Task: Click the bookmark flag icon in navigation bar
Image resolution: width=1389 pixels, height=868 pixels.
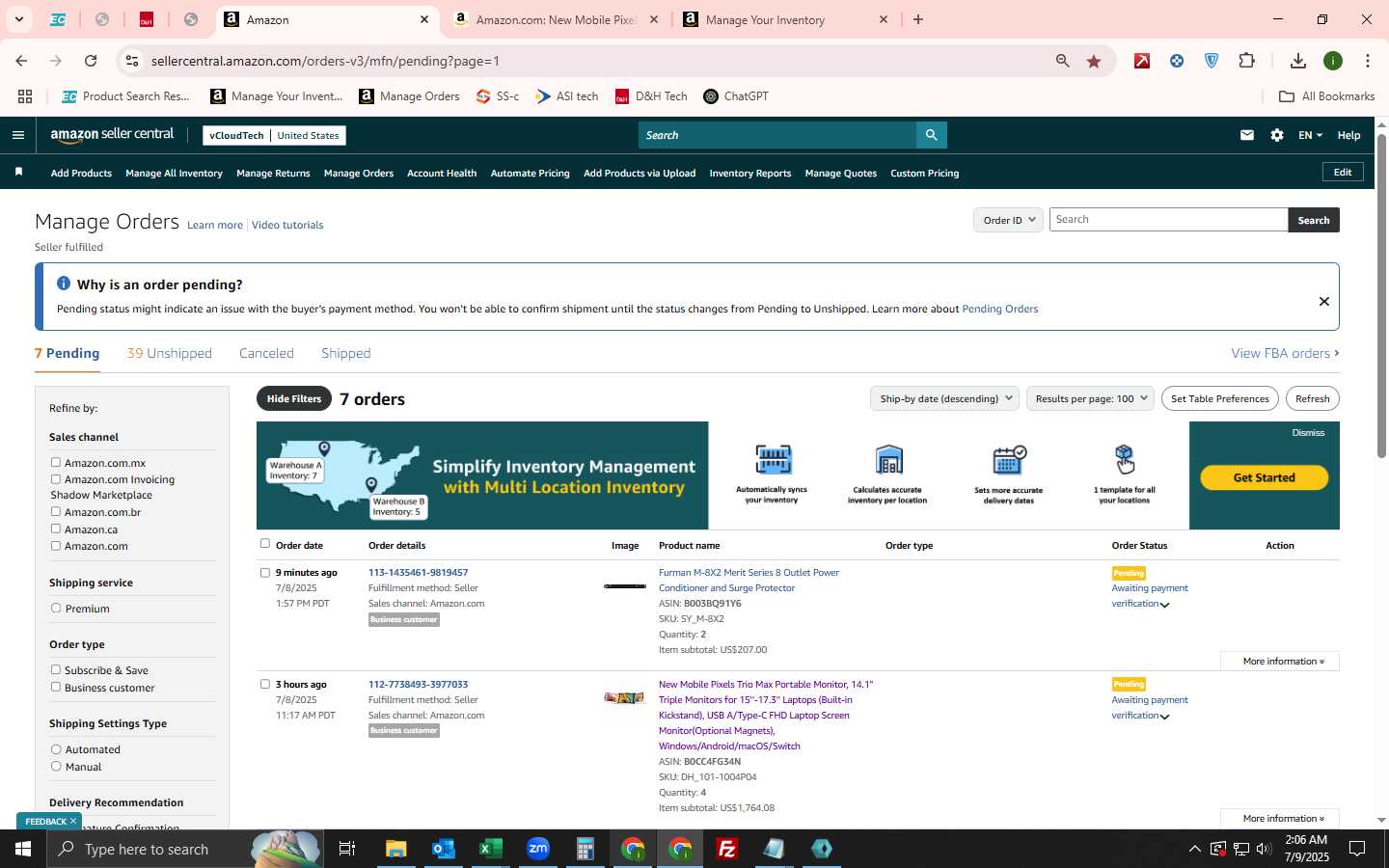Action: tap(18, 173)
